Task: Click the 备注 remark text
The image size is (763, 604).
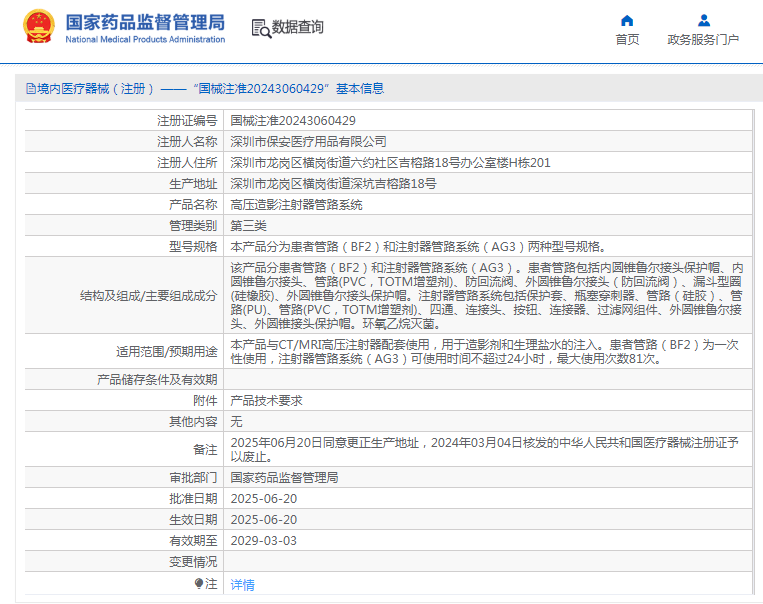Action: tap(485, 449)
